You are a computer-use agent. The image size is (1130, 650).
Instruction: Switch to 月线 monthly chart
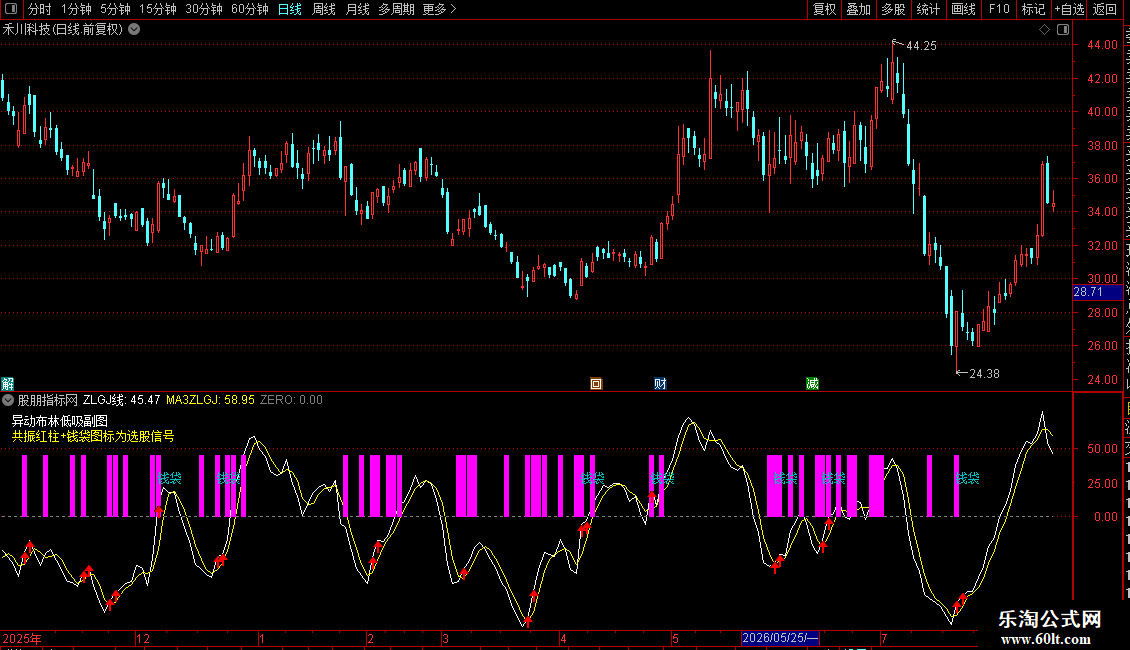click(x=357, y=9)
